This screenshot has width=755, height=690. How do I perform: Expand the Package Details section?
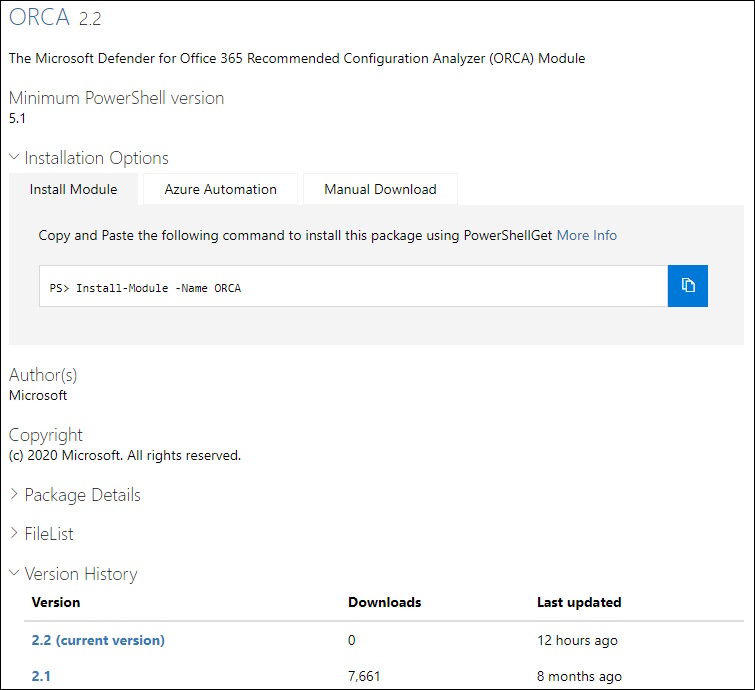pos(75,495)
